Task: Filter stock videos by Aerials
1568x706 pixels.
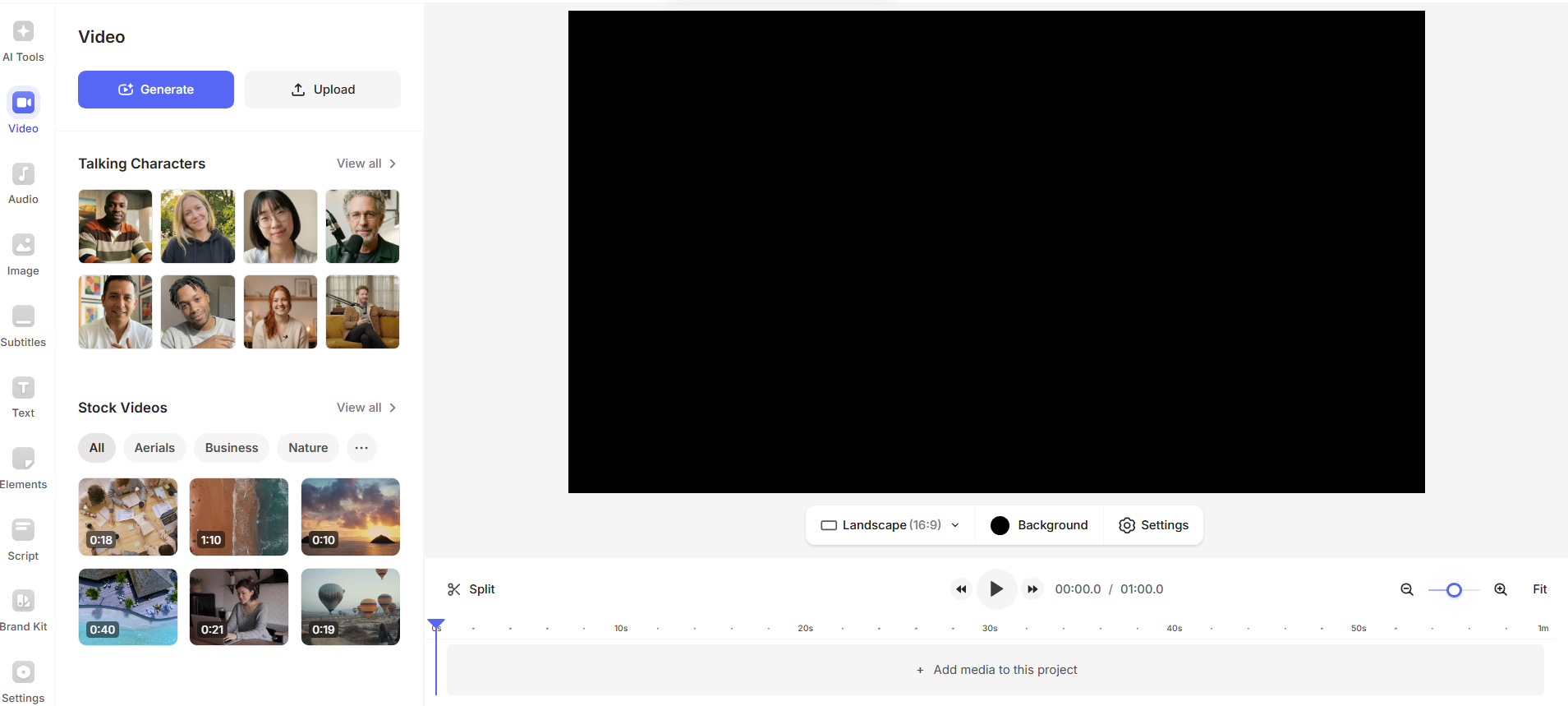Action: (154, 448)
